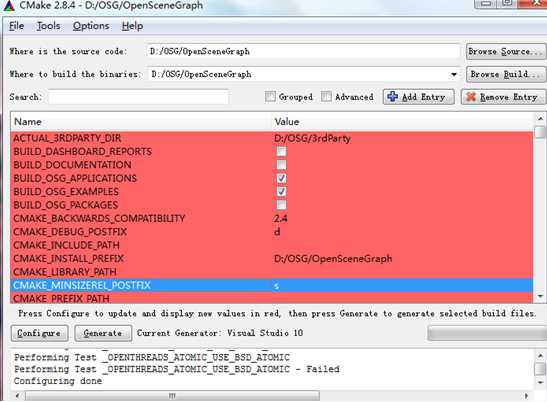The height and width of the screenshot is (402, 547).
Task: Enable BUILD_DOCUMENTATION checkbox
Action: coord(281,164)
